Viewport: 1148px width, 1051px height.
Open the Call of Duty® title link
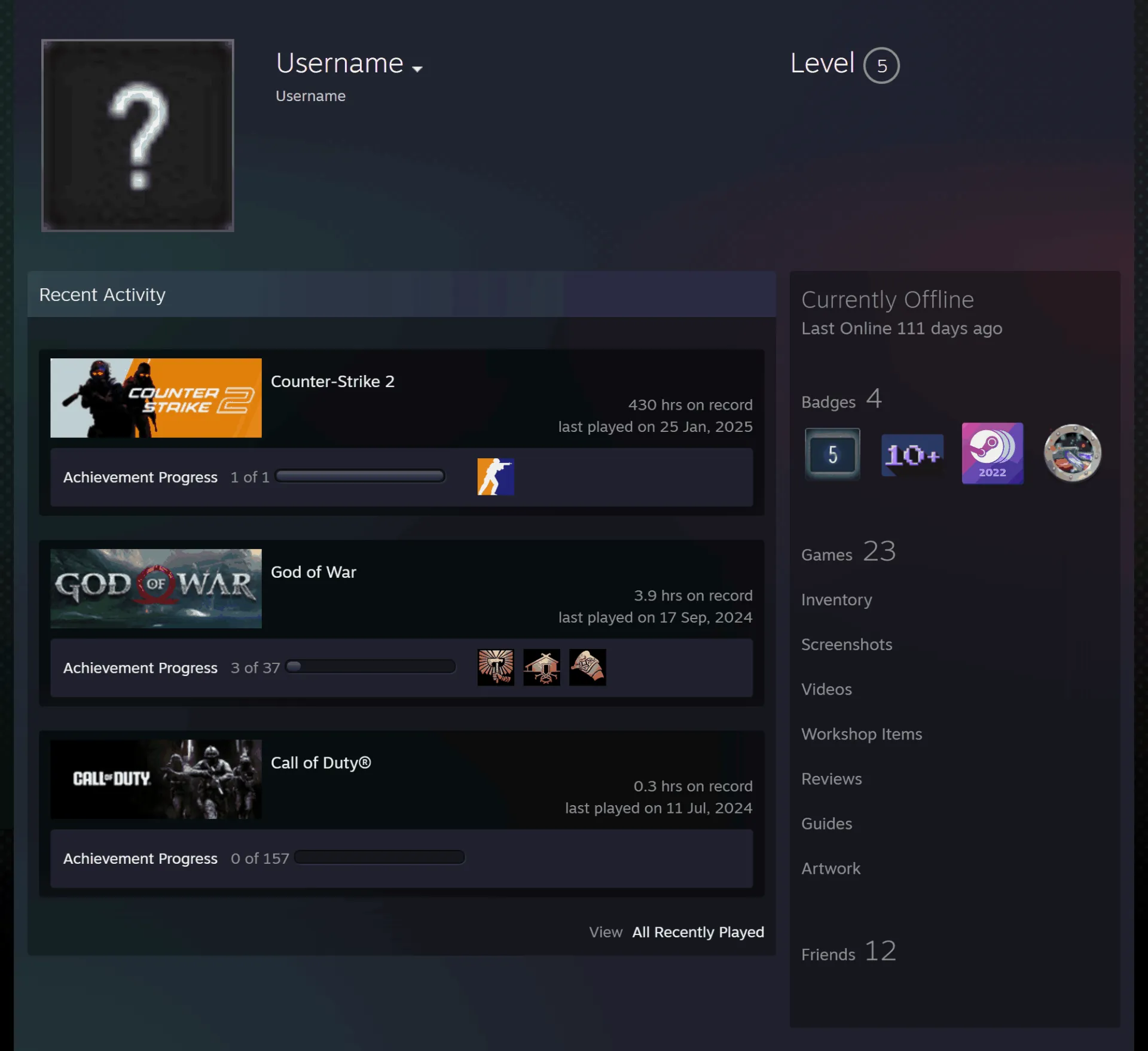(321, 763)
